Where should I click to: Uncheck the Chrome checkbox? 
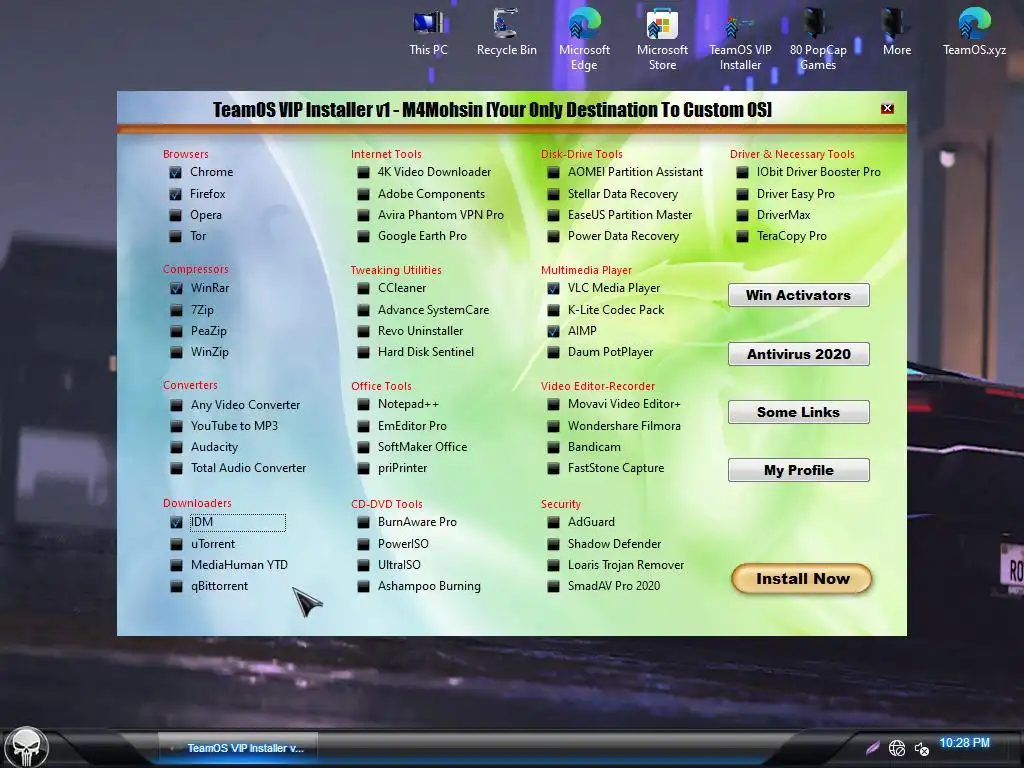(176, 172)
